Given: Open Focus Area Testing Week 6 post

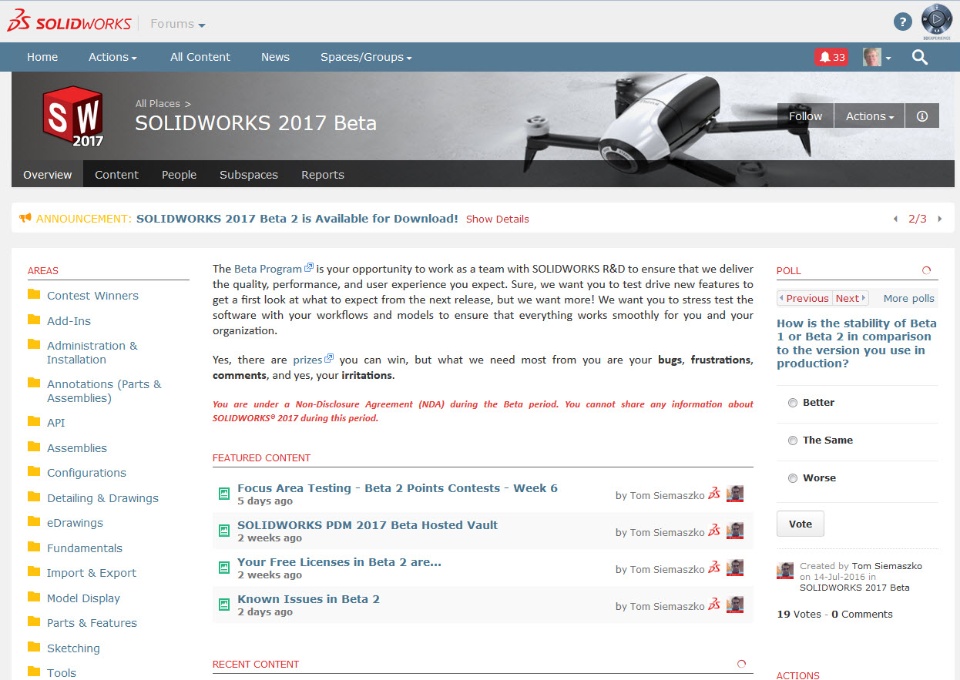Looking at the screenshot, I should click(397, 488).
